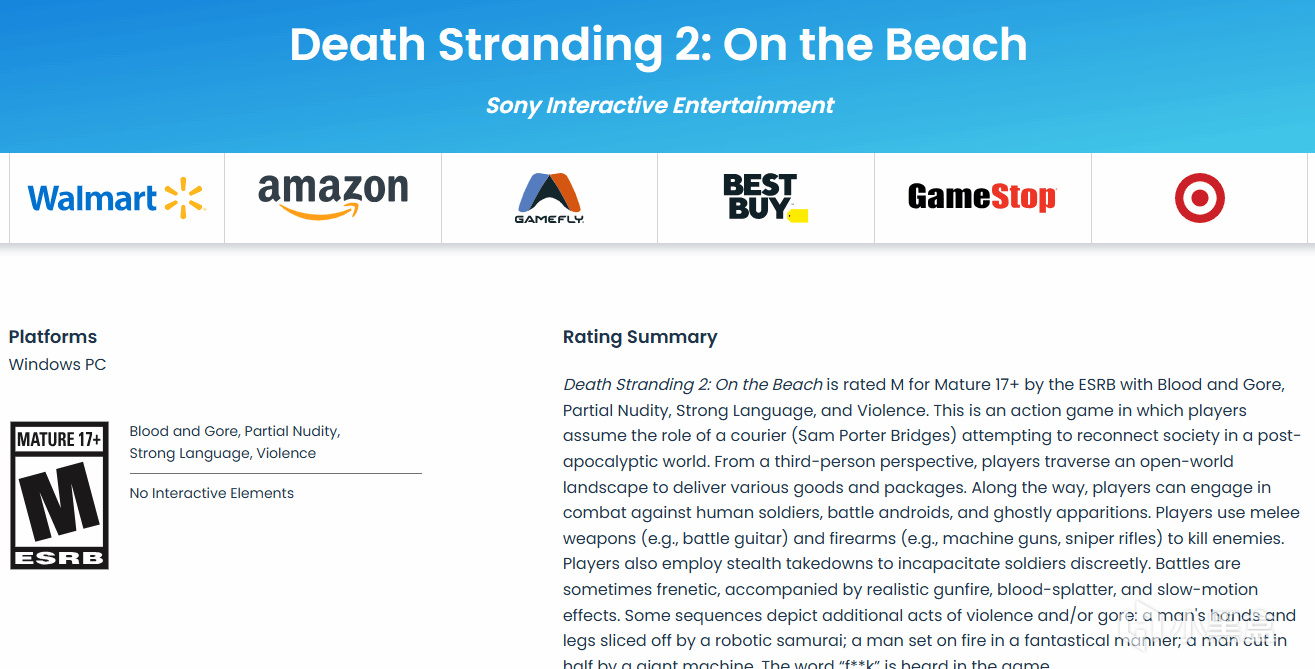Click the Rating Summary heading
1315x669 pixels.
[x=640, y=337]
